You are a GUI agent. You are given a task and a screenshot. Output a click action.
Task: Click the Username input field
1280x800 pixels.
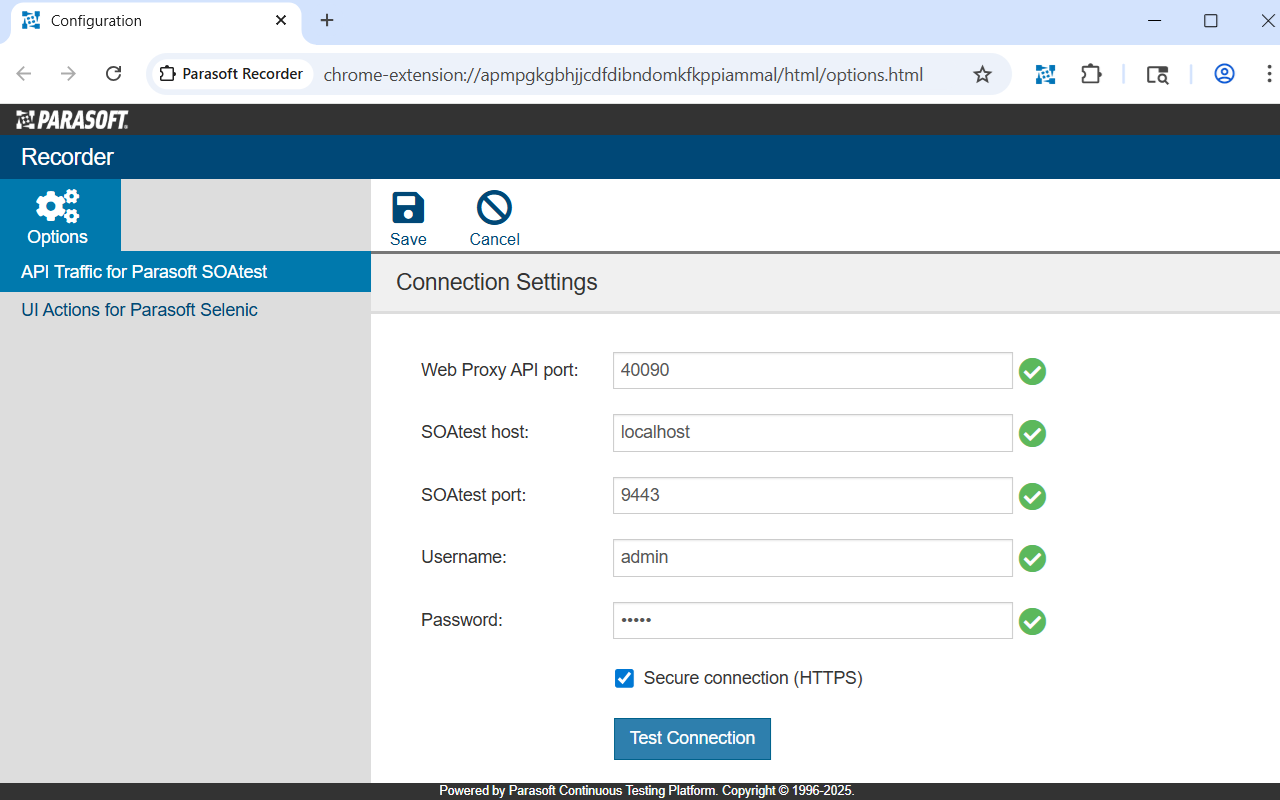(x=812, y=557)
